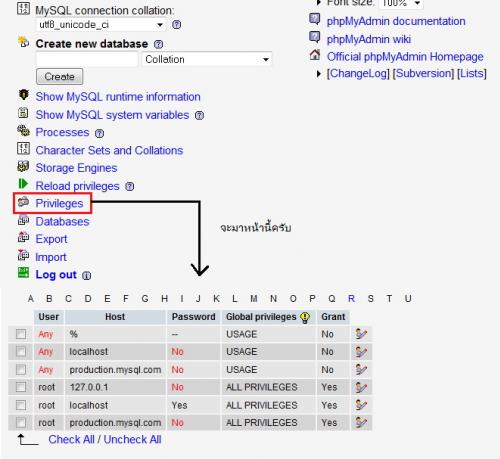Click the help icon beside Reload privileges
The width and height of the screenshot is (500, 459).
point(130,186)
